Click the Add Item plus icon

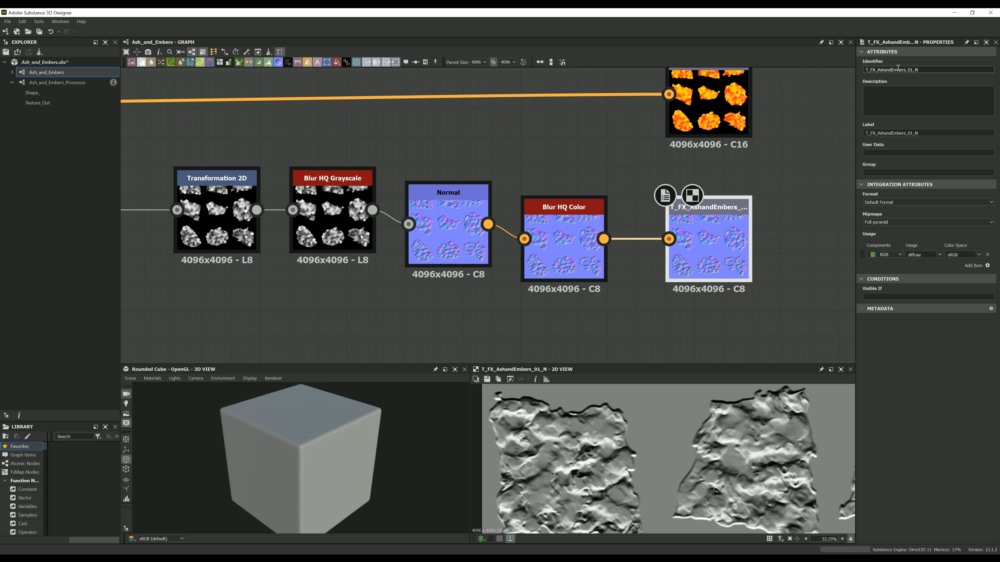[x=988, y=265]
